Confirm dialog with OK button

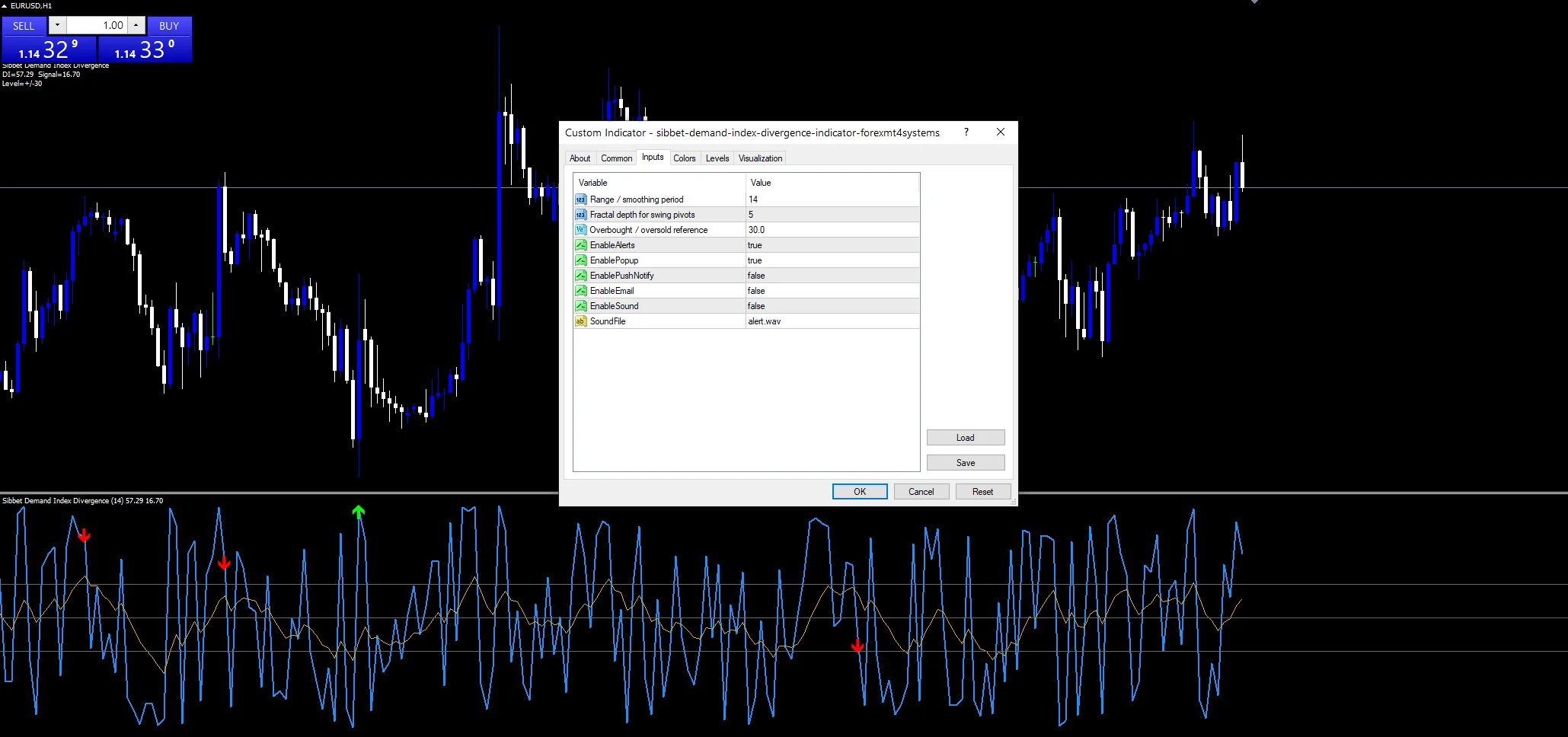860,492
